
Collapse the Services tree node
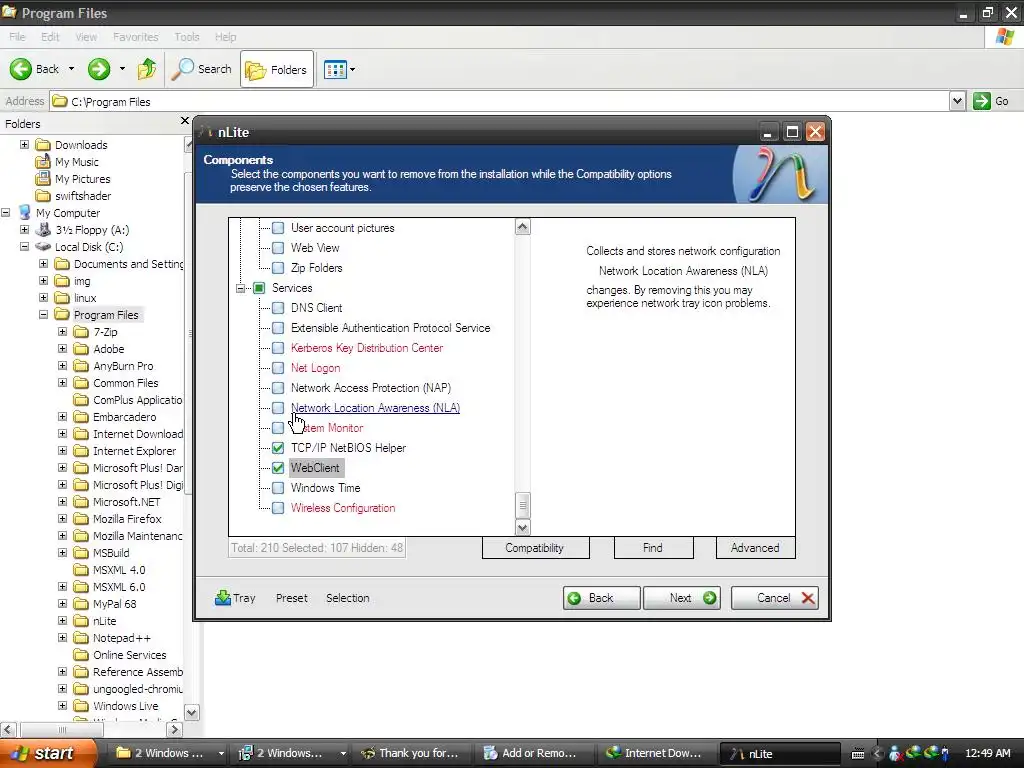click(240, 288)
